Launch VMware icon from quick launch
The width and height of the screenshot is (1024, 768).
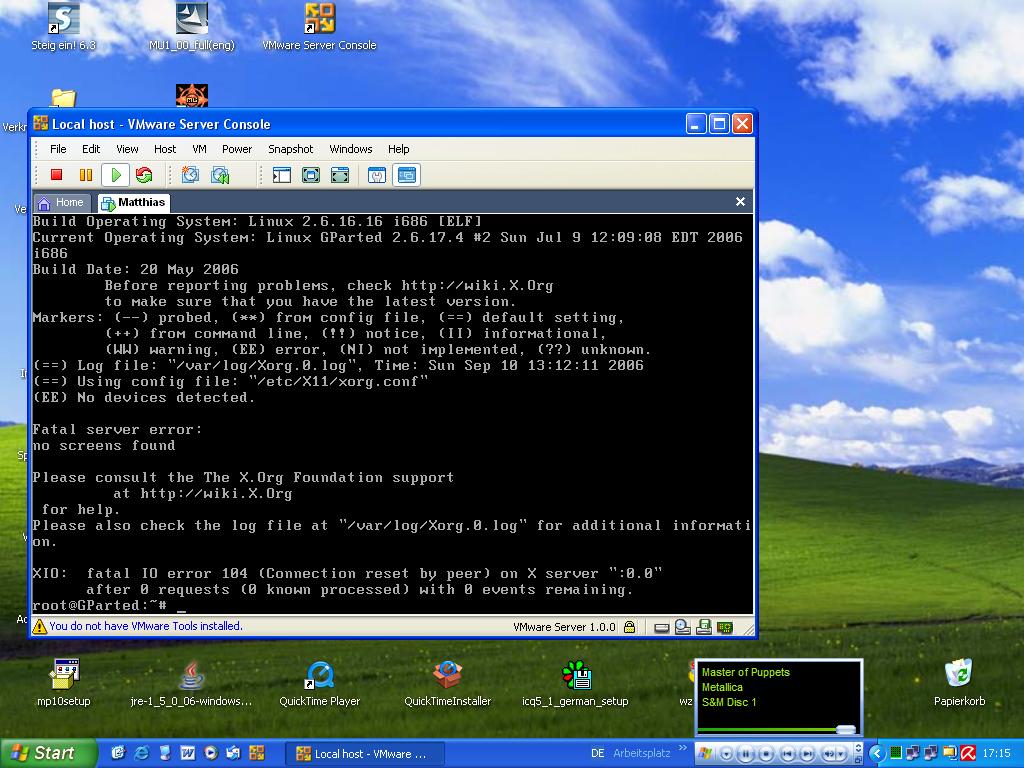pyautogui.click(x=257, y=753)
